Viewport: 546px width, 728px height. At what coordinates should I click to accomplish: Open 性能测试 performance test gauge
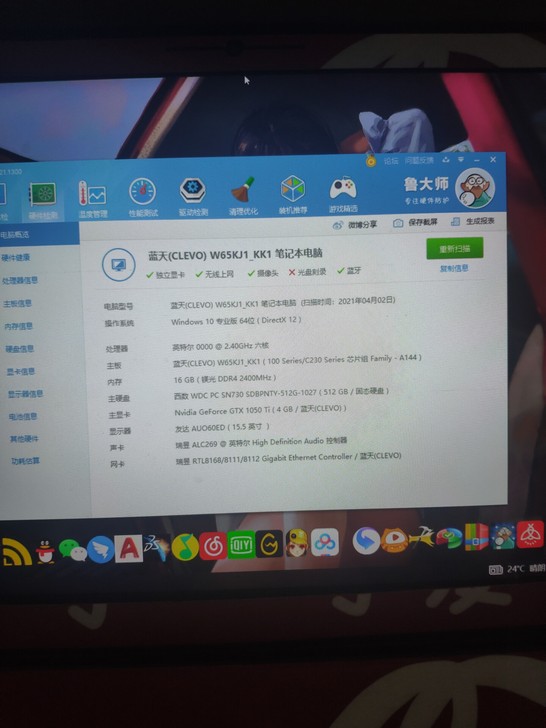point(143,198)
